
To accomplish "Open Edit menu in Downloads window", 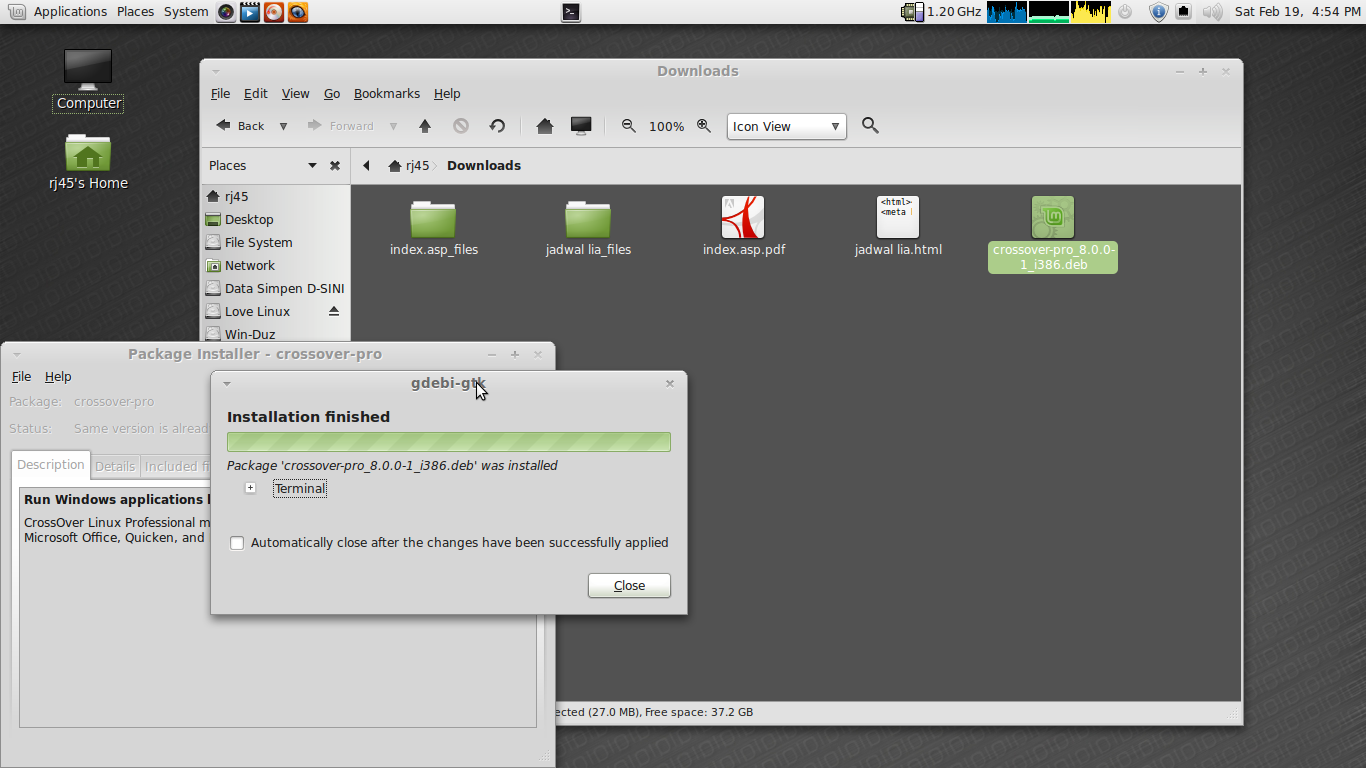I will [x=256, y=93].
